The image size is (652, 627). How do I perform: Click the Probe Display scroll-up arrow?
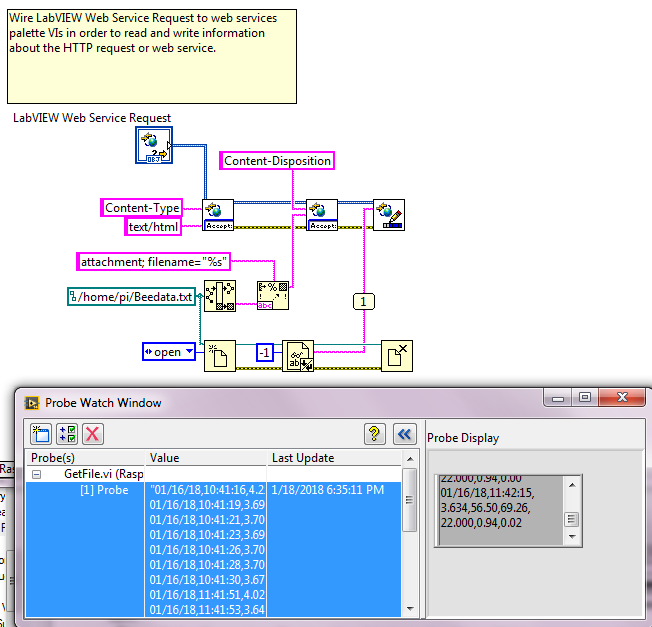[x=572, y=485]
